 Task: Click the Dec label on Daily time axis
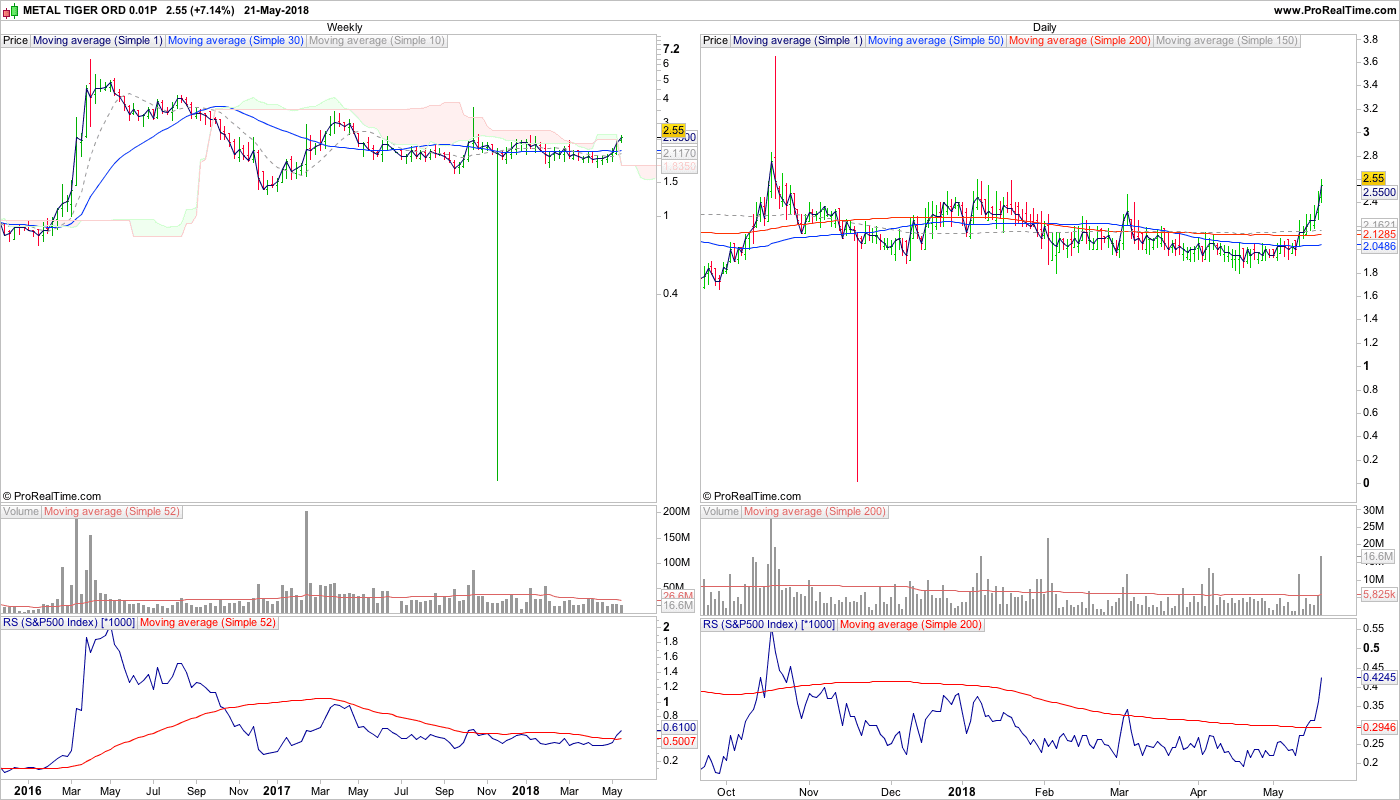[889, 790]
